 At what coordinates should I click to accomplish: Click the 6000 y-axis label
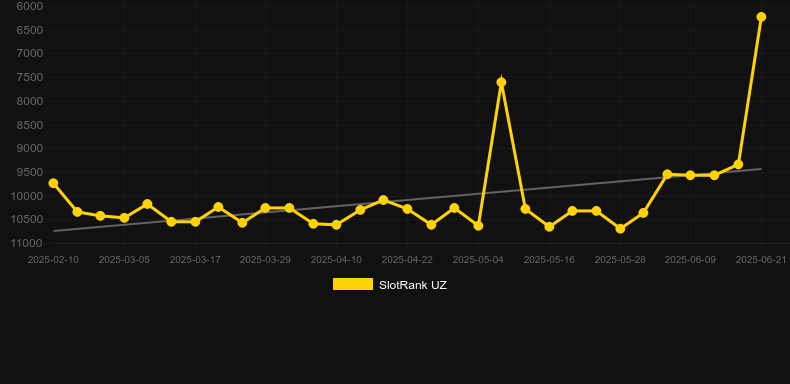(x=29, y=6)
